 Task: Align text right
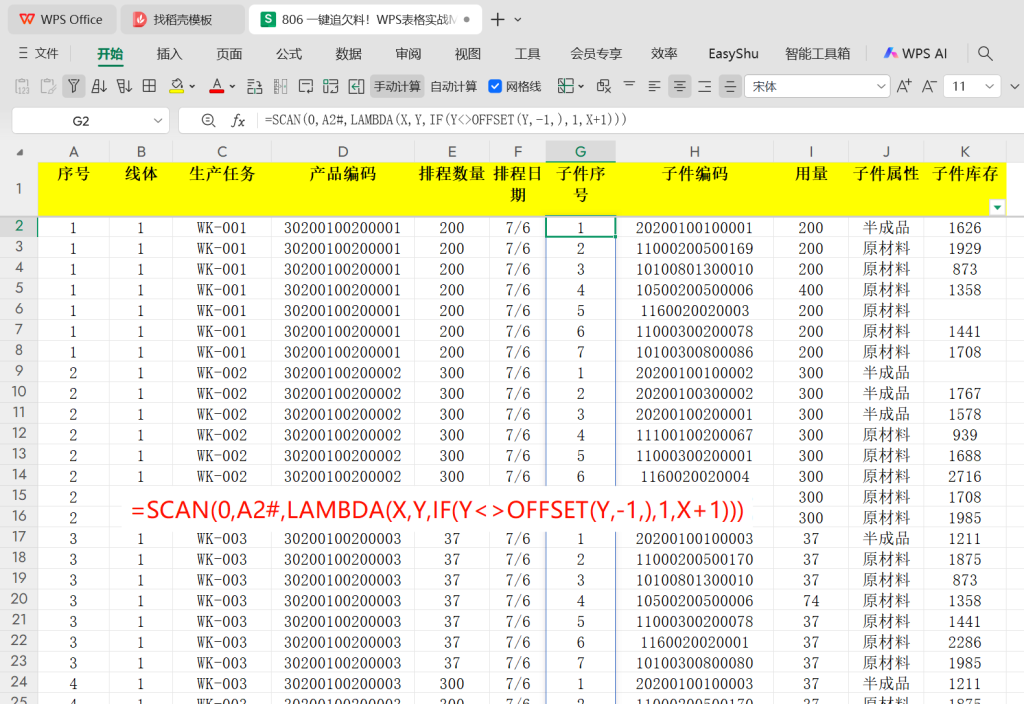click(x=705, y=86)
